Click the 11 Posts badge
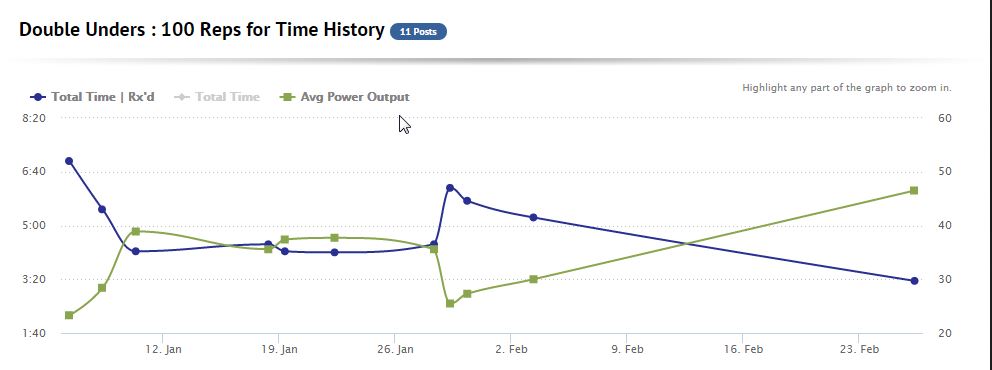992x370 pixels. coord(418,32)
